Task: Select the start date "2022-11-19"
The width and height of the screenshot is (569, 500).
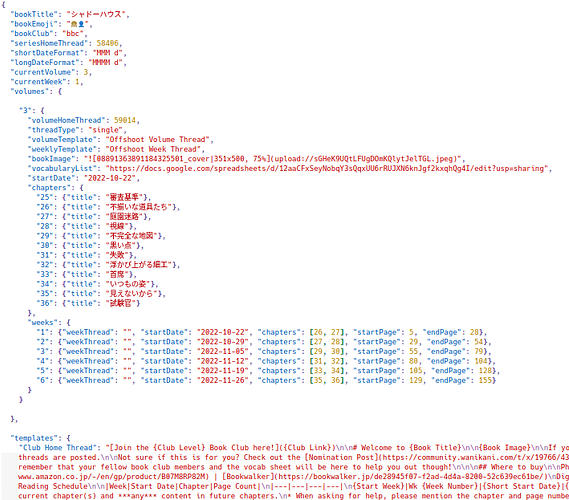Action: [x=222, y=370]
